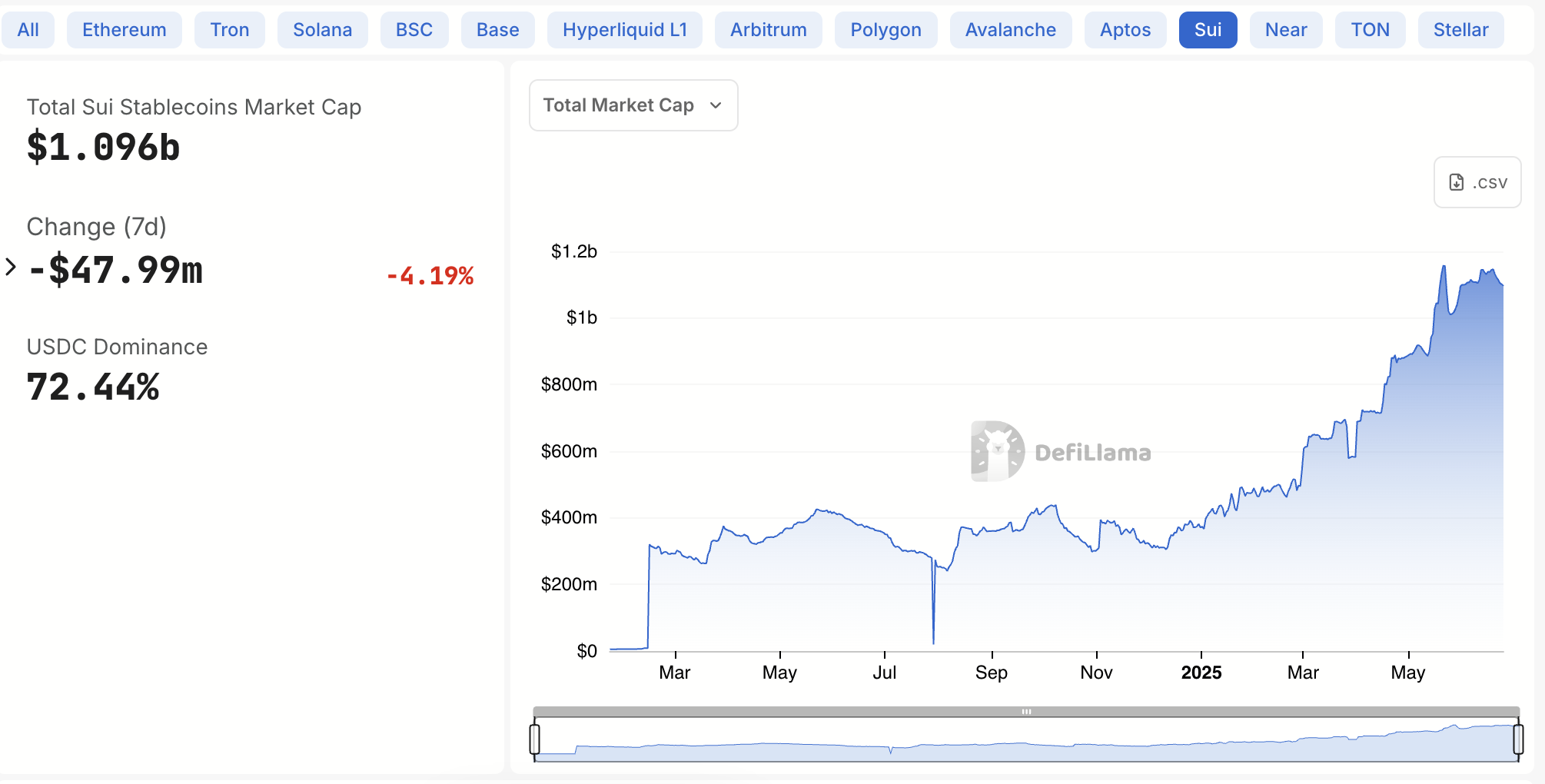Click the timeline range slider handle
Viewport: 1545px width, 784px height.
pos(1026,712)
